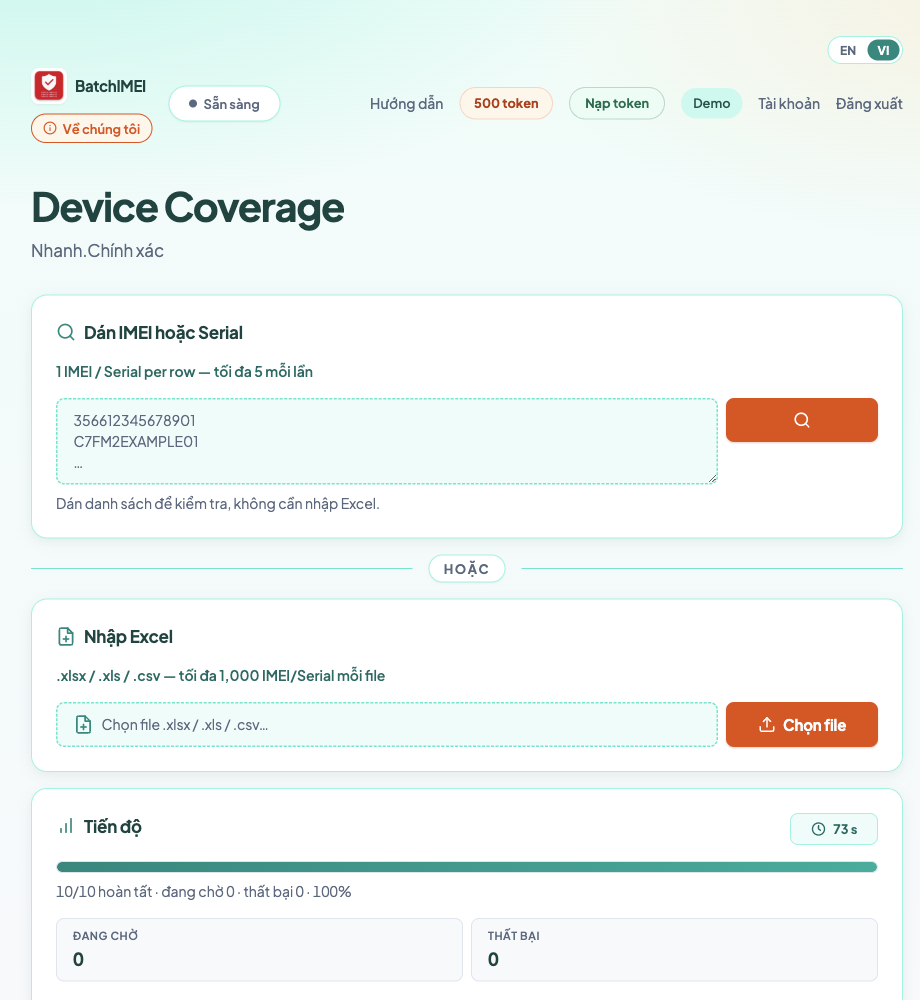Click the upload arrow icon on Chọn file button

767,724
